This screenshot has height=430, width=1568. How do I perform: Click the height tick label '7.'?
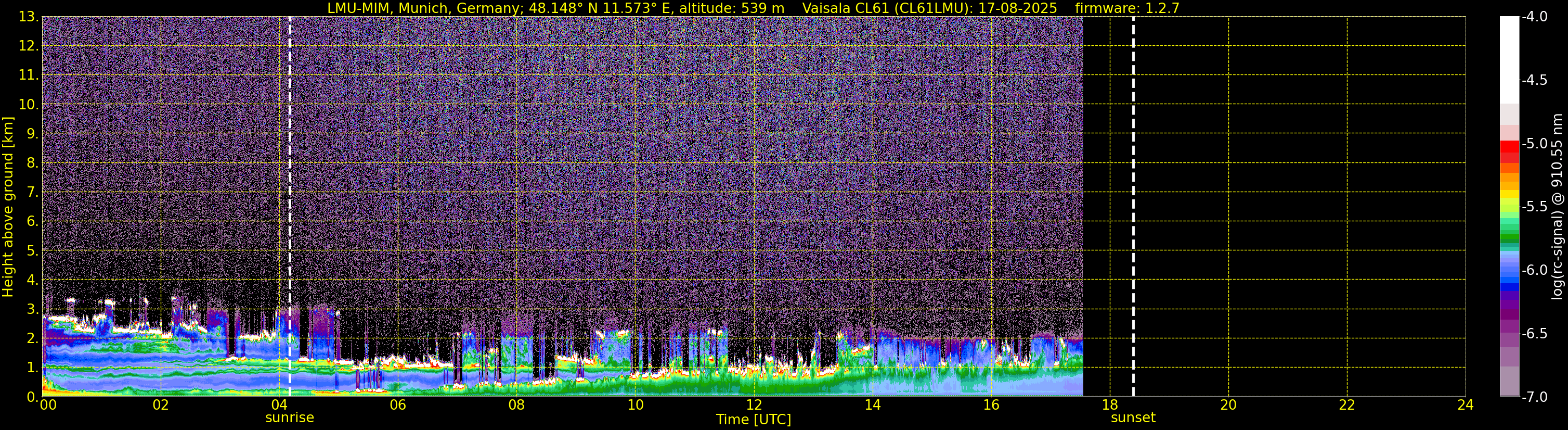coord(33,193)
